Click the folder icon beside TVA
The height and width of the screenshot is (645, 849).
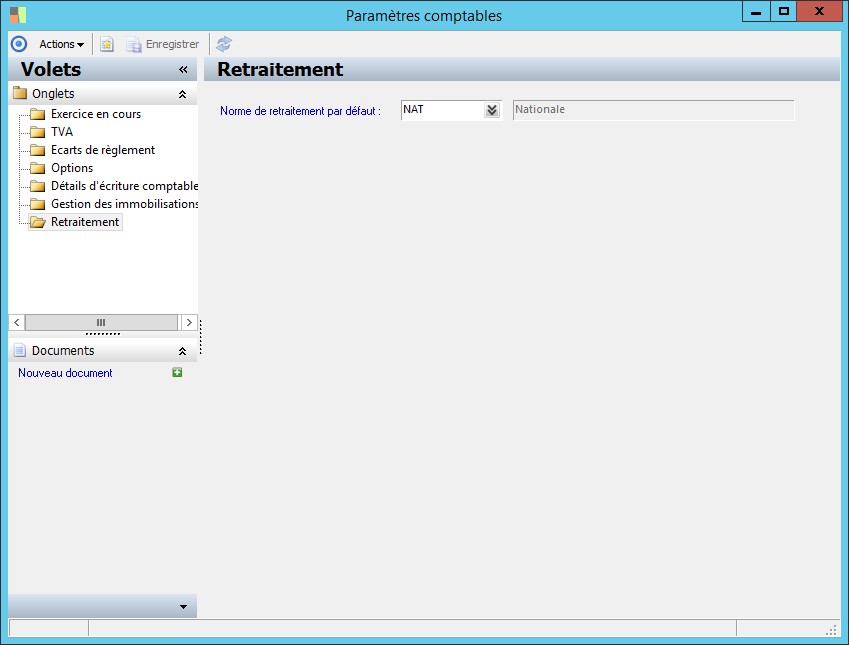point(37,132)
